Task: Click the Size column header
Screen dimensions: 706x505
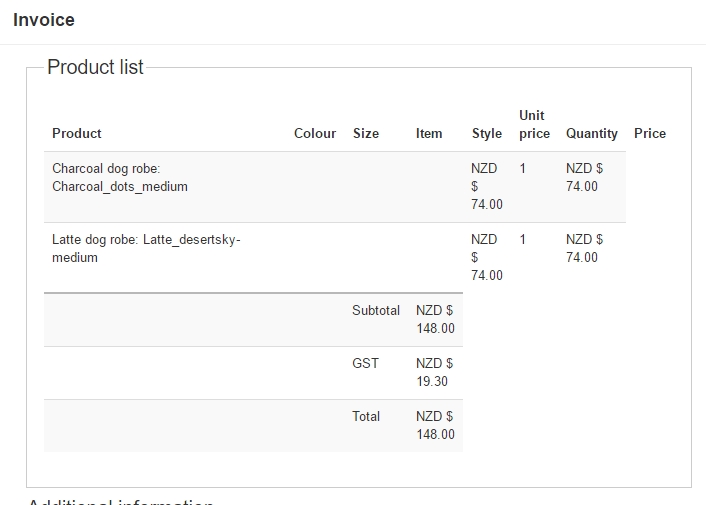Action: point(366,133)
